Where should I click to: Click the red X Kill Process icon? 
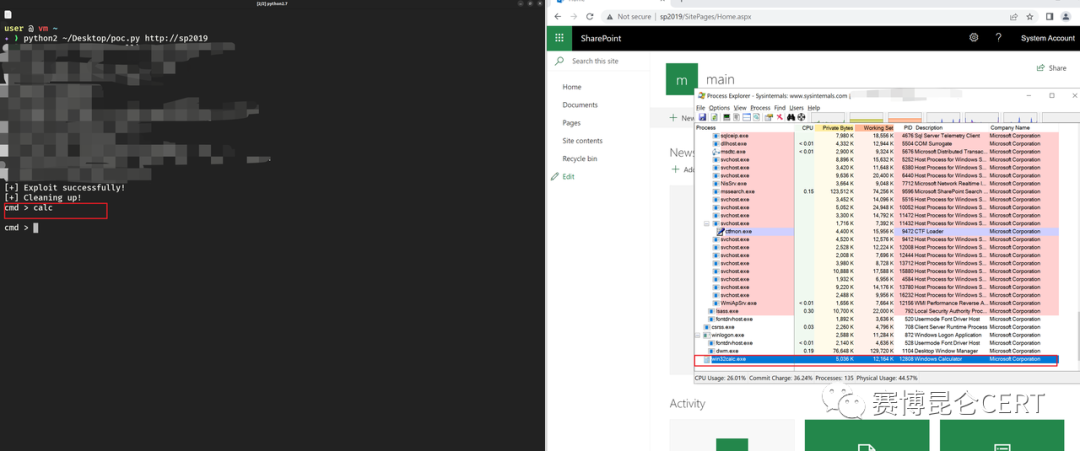tap(780, 117)
